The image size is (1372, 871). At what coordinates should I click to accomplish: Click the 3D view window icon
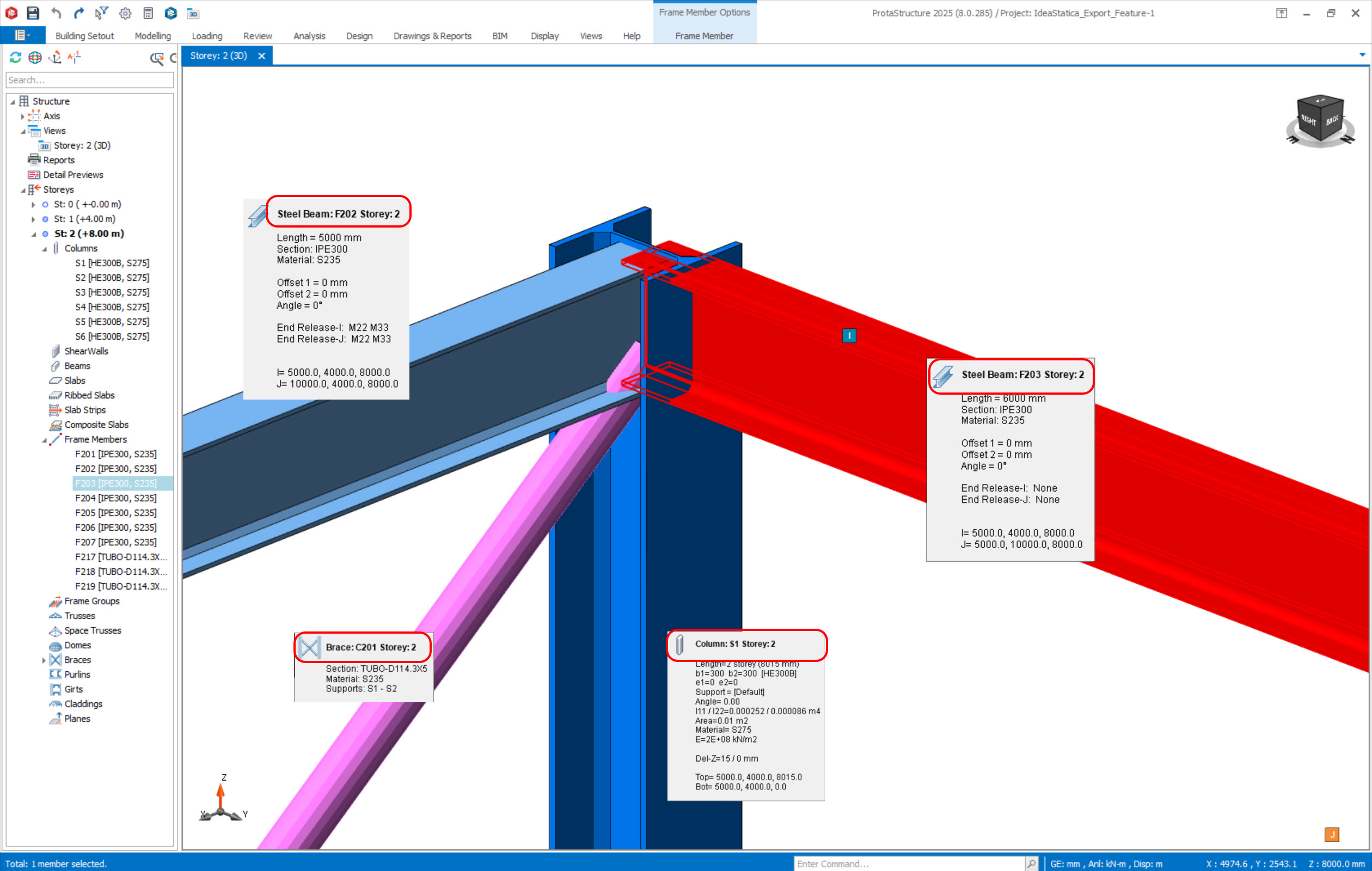193,13
